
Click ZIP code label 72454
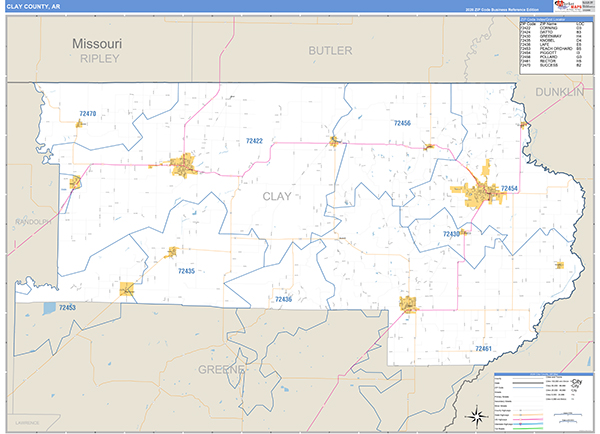tap(509, 188)
